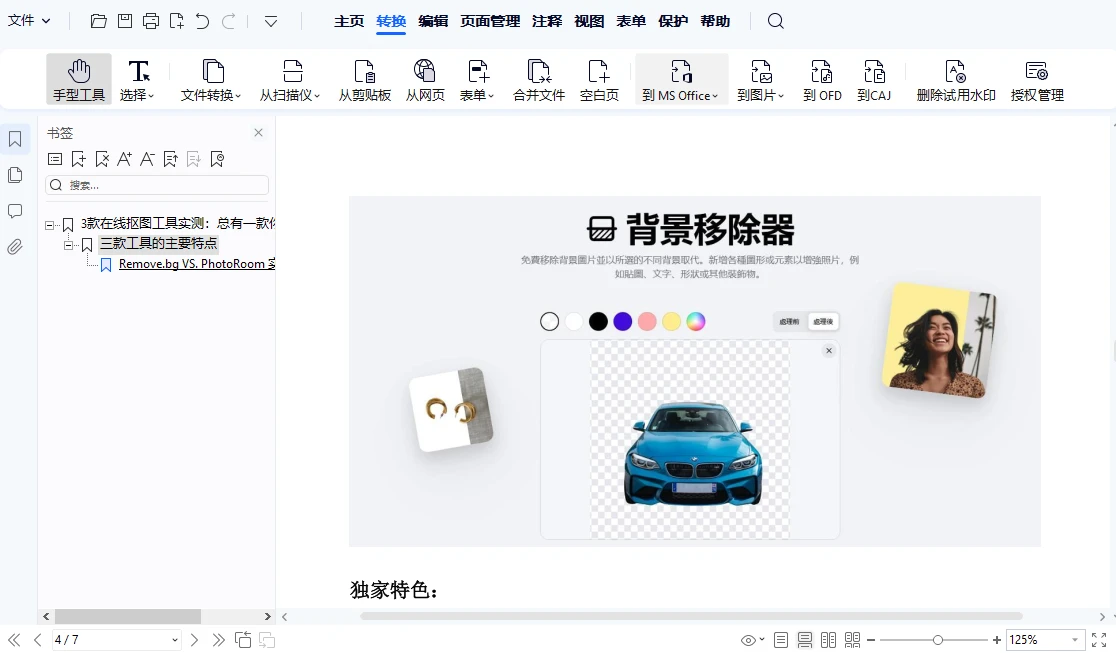Click the undo arrow icon
The image size is (1116, 653).
[x=203, y=21]
